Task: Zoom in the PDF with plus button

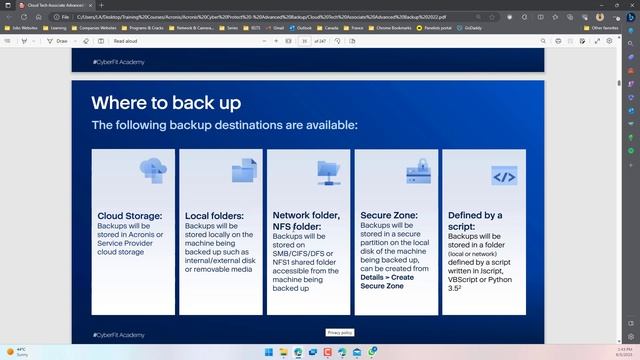Action: pyautogui.click(x=276, y=41)
